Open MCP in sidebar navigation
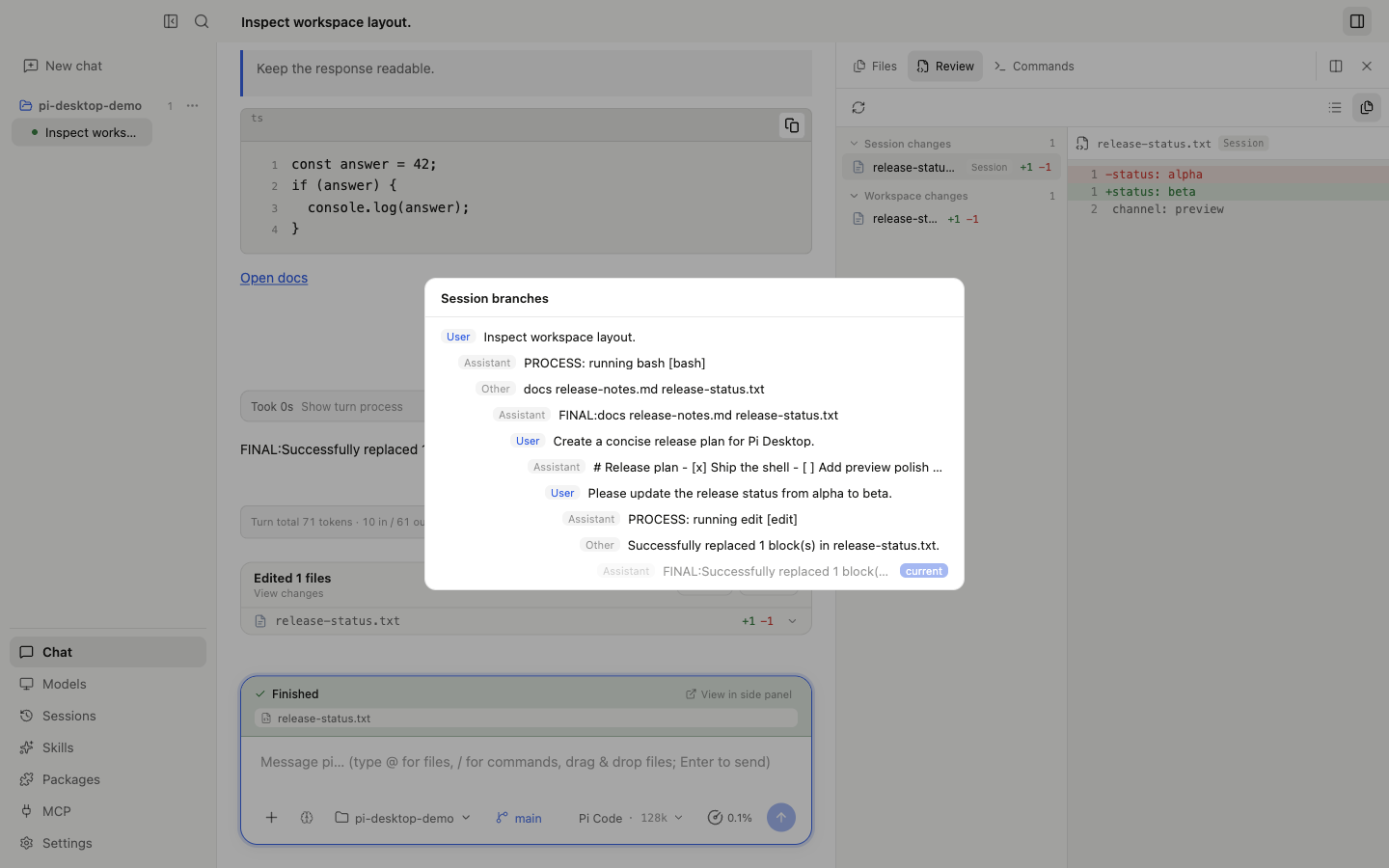1389x868 pixels. [x=108, y=811]
